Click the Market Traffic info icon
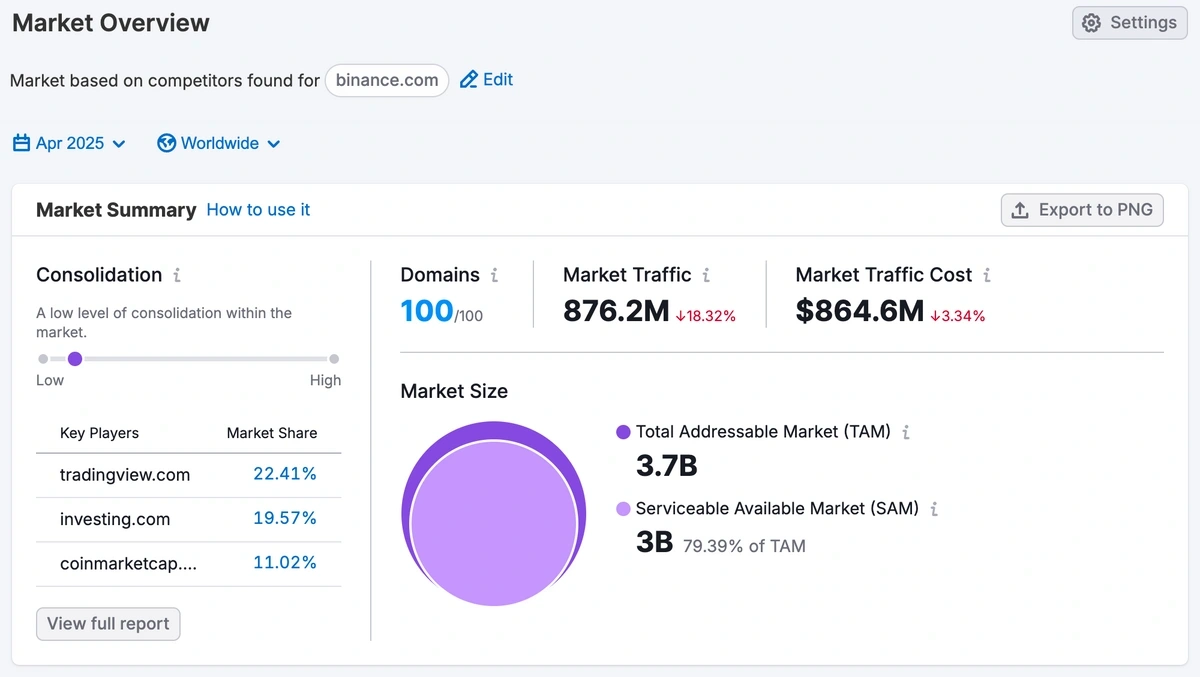Screen dimensions: 1200x677 coord(706,275)
